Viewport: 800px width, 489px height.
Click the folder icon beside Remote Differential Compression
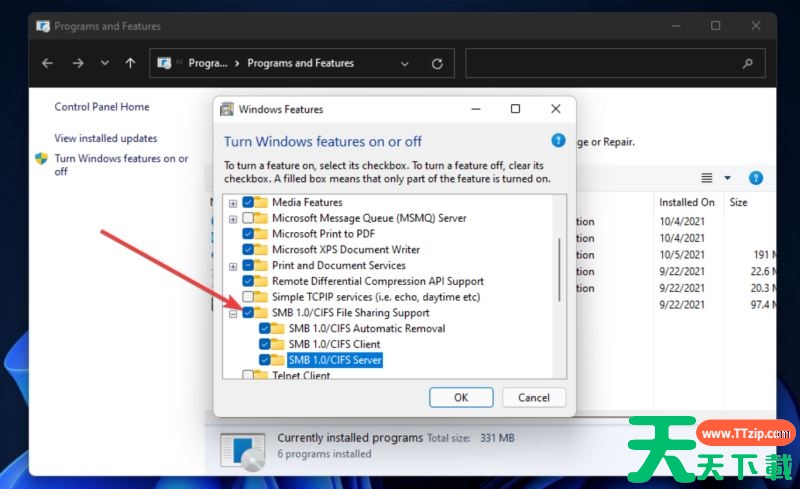pos(261,281)
